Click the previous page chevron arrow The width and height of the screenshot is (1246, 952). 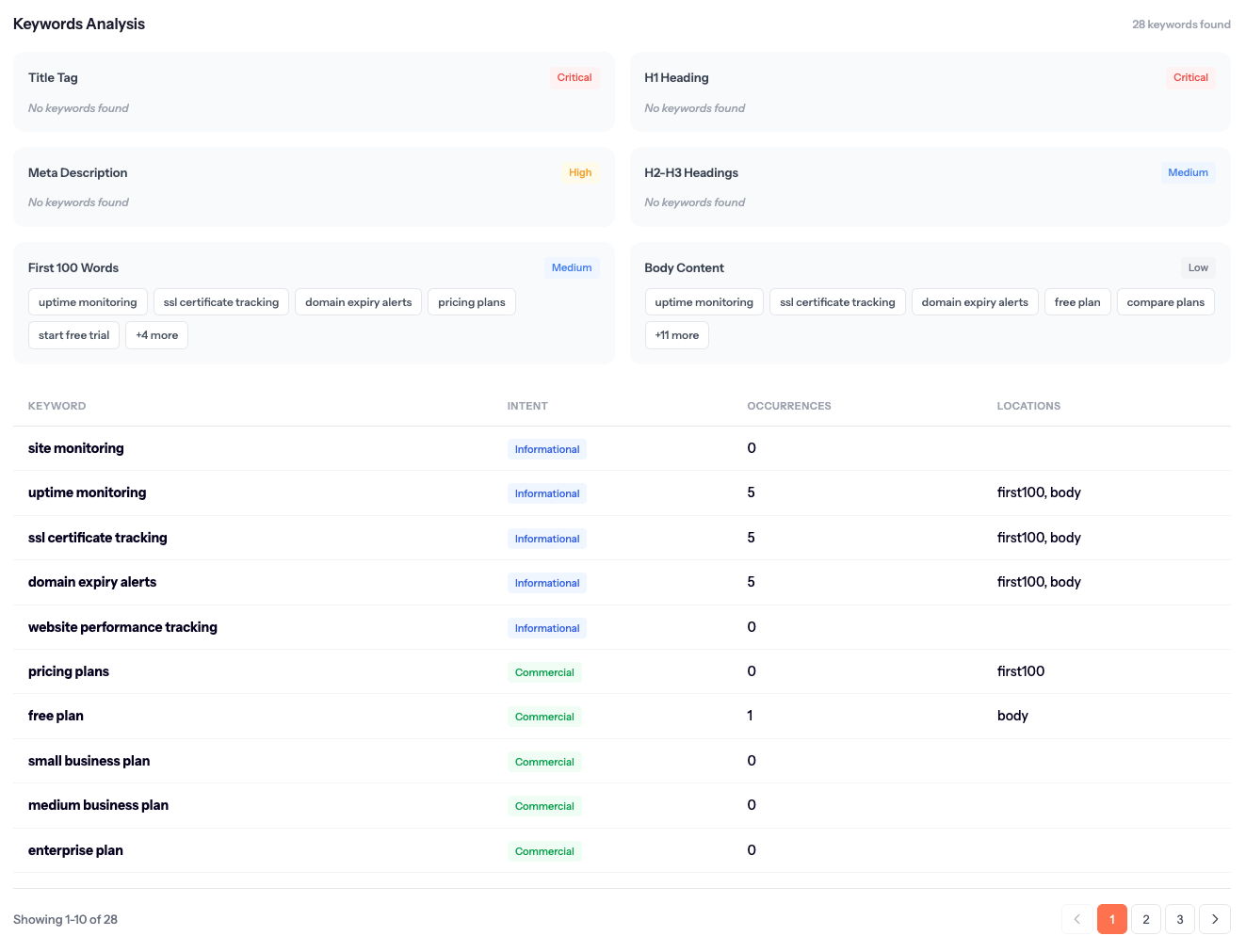coord(1076,919)
